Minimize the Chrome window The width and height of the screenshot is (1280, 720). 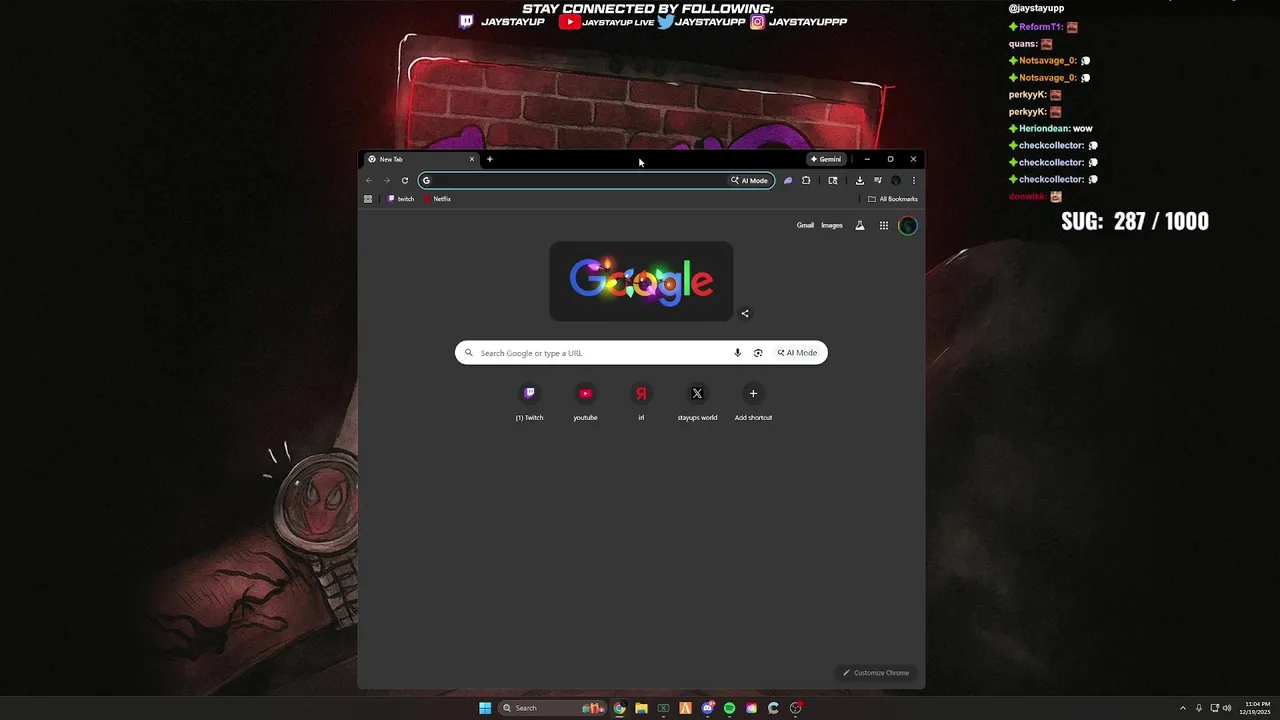coord(867,159)
